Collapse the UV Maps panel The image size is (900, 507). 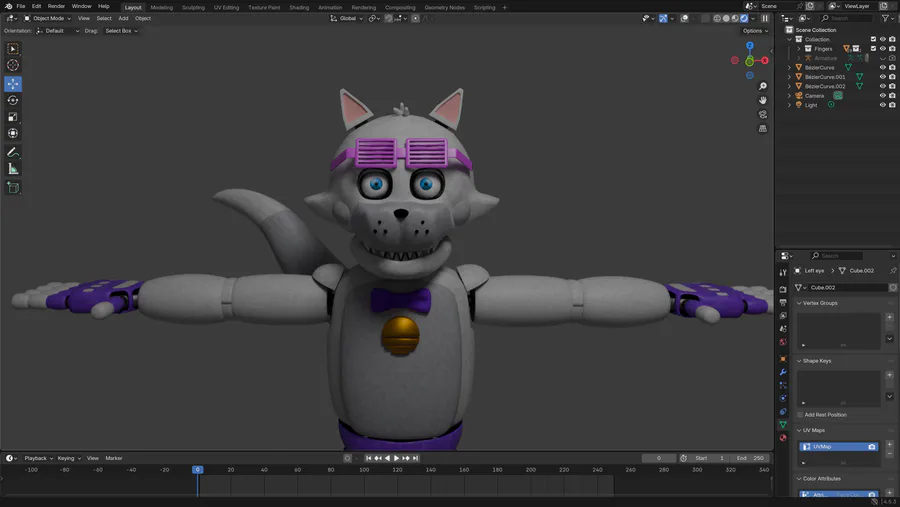[x=799, y=431]
